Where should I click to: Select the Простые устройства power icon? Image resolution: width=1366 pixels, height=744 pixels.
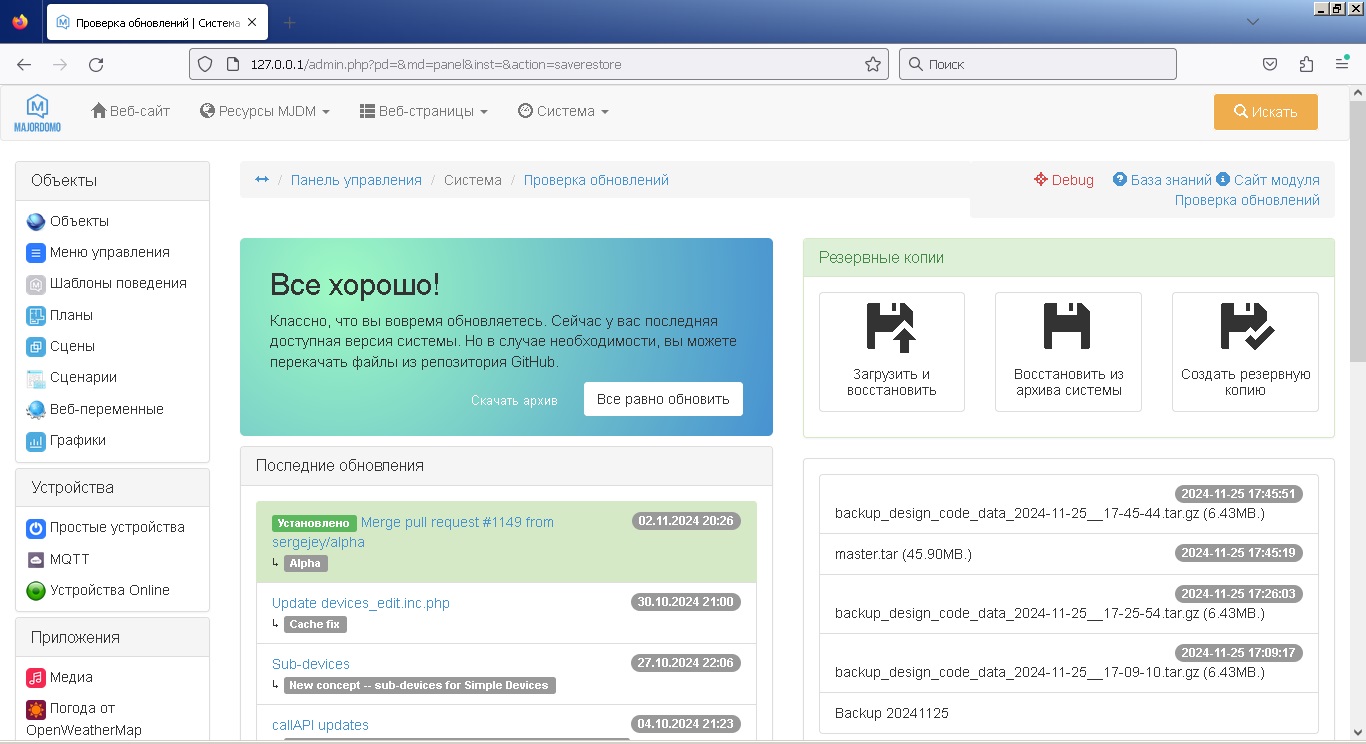point(36,528)
